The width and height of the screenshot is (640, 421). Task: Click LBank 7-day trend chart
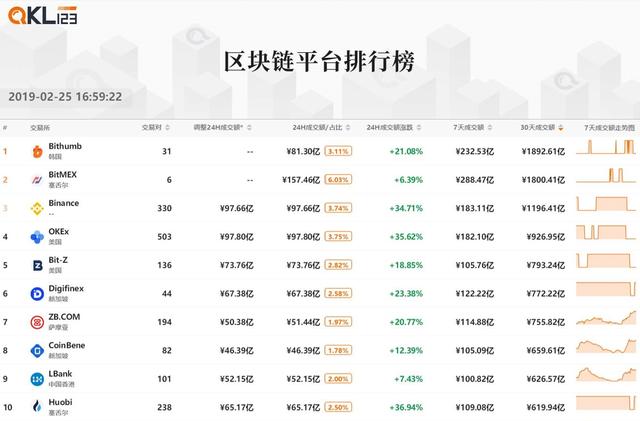pyautogui.click(x=606, y=374)
